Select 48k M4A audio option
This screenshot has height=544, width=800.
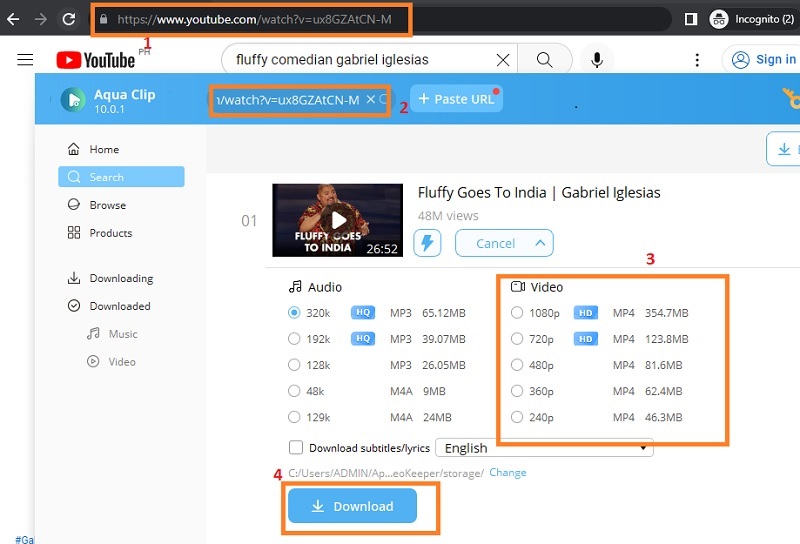coord(294,391)
